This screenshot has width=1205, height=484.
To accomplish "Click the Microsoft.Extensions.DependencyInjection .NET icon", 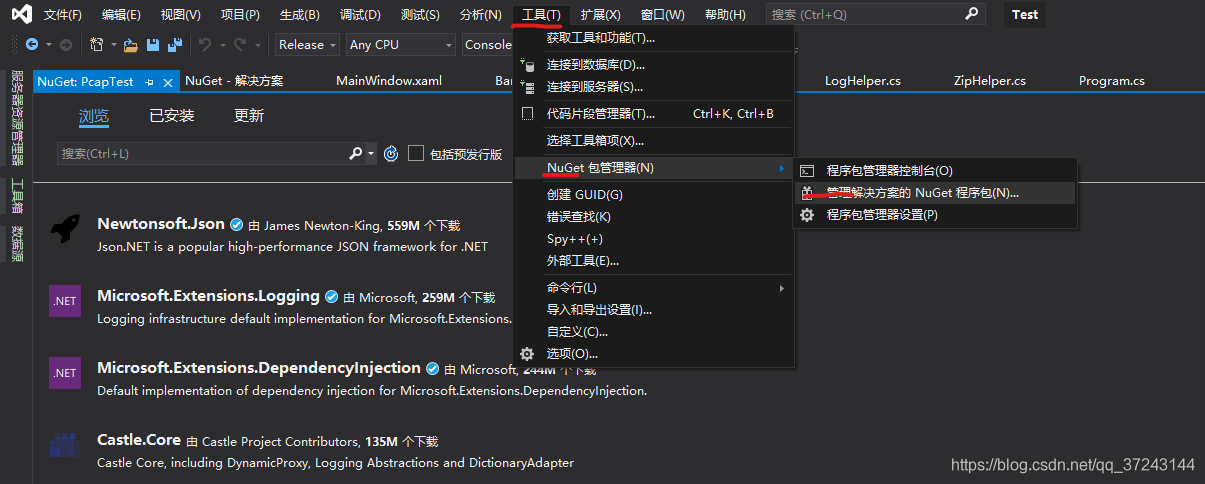I will coord(65,373).
